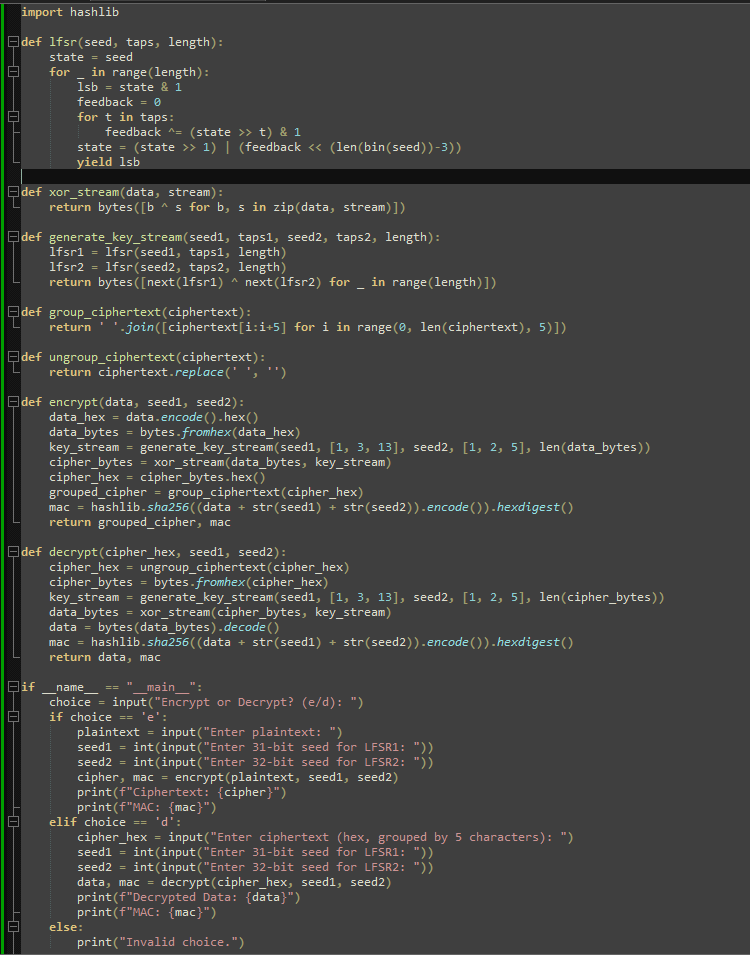Click 'cipher_hex = ungroup_ciphertext(cipher_hex)' line

(x=199, y=567)
